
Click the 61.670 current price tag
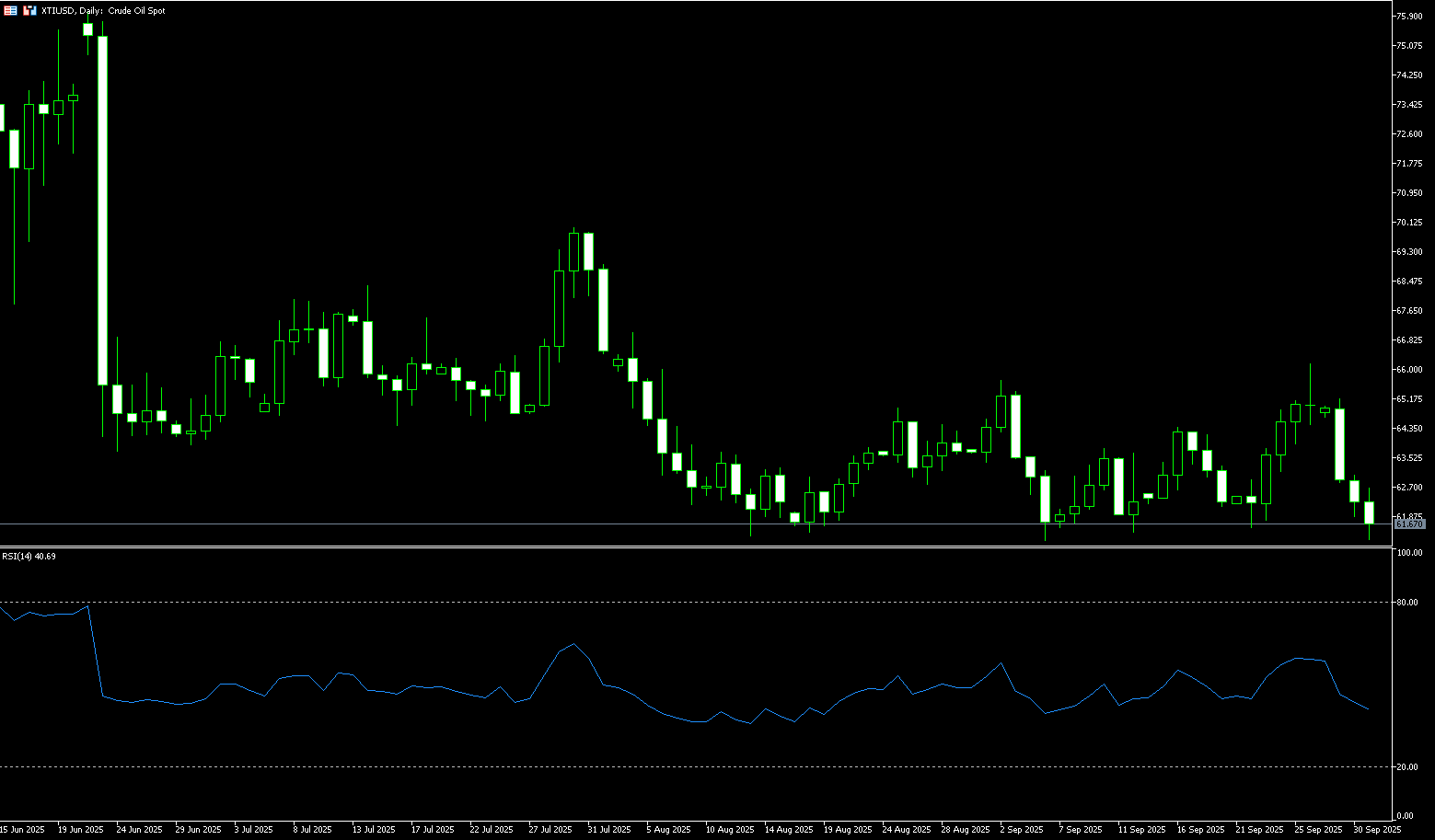1410,524
